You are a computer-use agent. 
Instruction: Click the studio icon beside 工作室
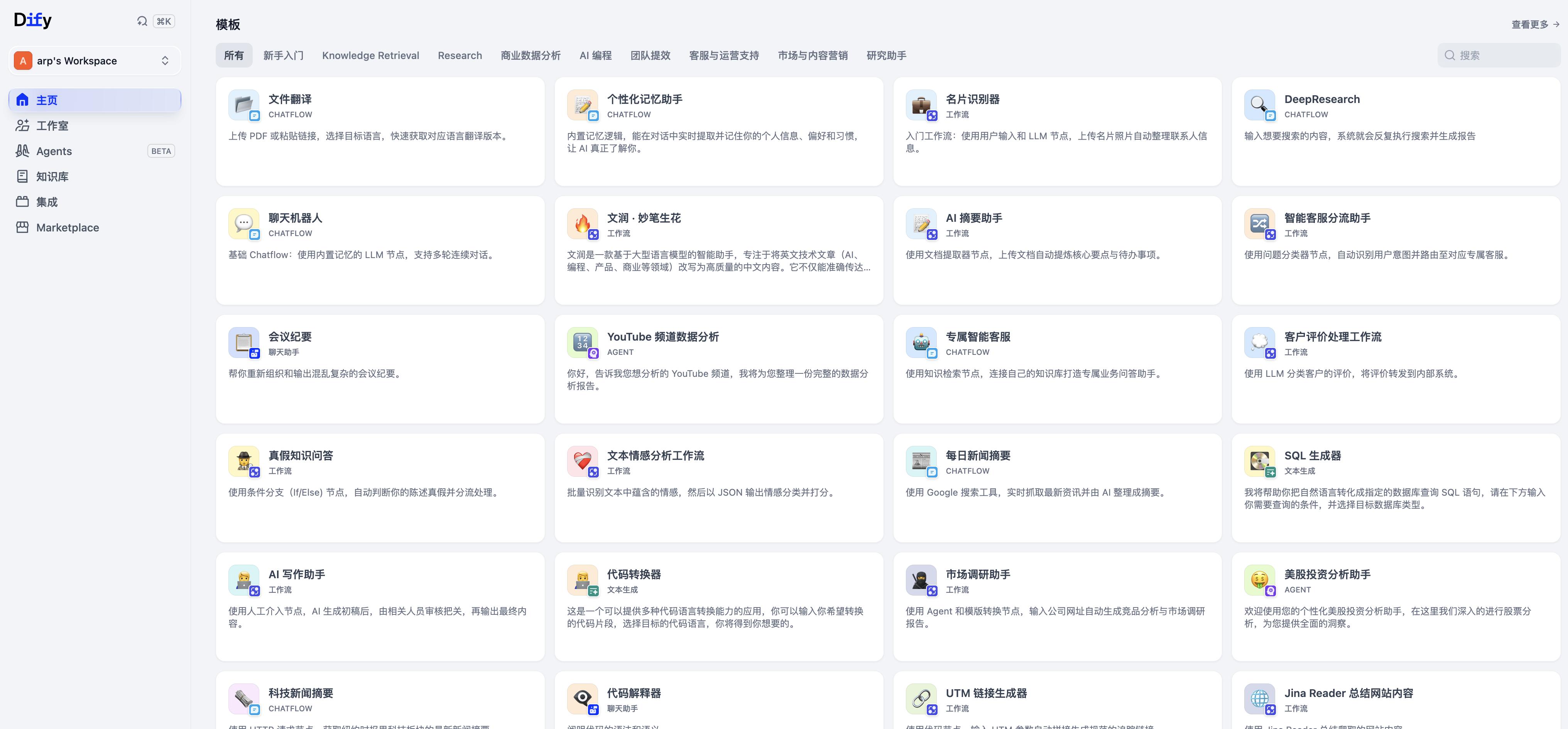22,125
